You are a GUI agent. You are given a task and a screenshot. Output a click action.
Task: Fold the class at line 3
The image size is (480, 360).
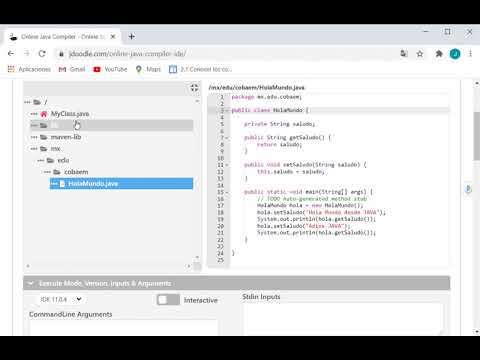227,110
